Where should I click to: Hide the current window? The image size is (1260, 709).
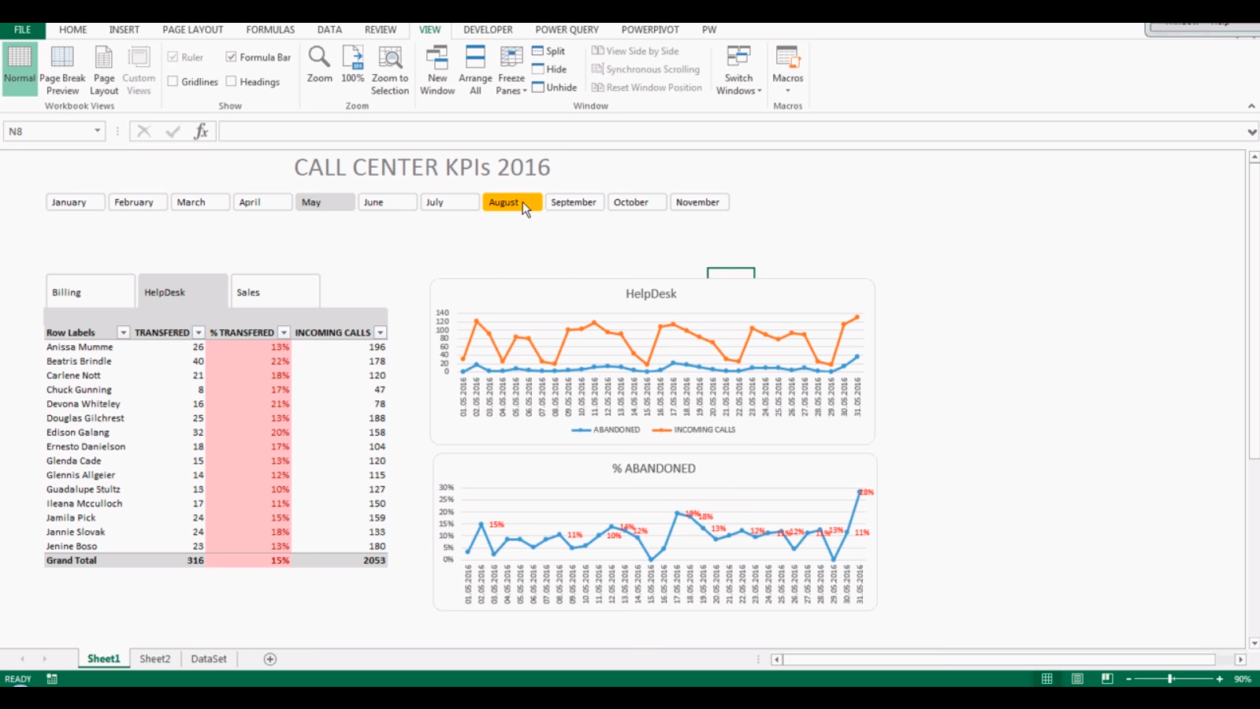point(549,69)
